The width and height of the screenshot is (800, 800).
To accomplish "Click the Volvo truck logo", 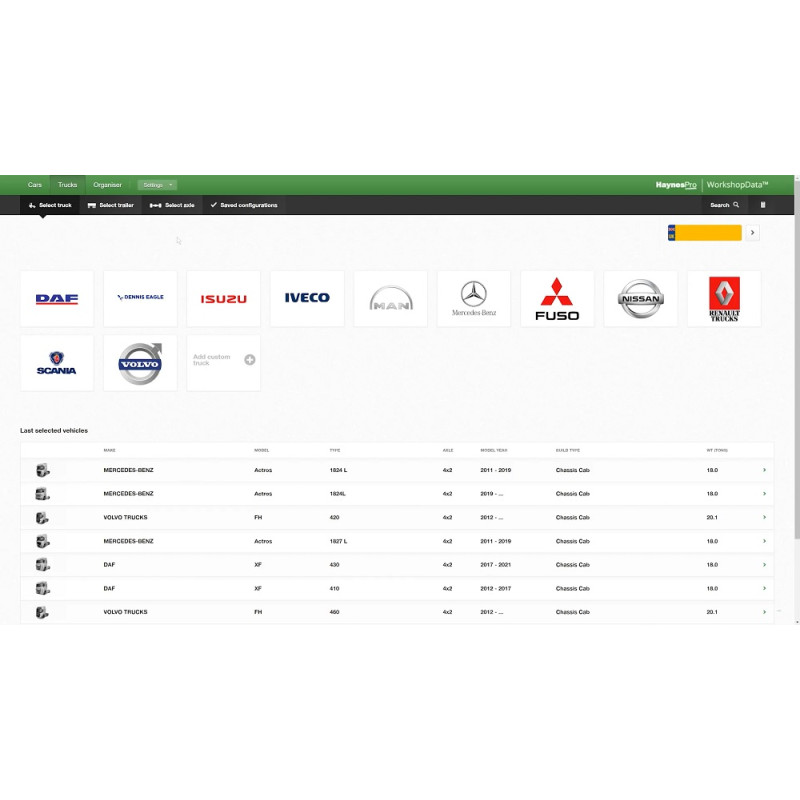I will tap(140, 362).
